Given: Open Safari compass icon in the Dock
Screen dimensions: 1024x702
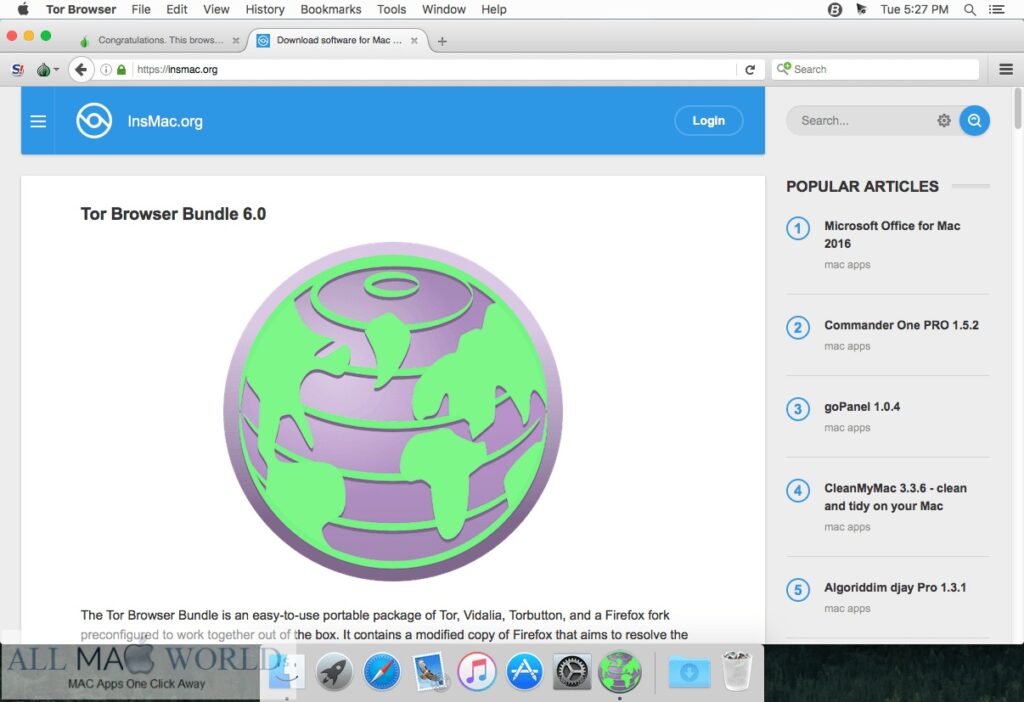Looking at the screenshot, I should click(x=381, y=672).
